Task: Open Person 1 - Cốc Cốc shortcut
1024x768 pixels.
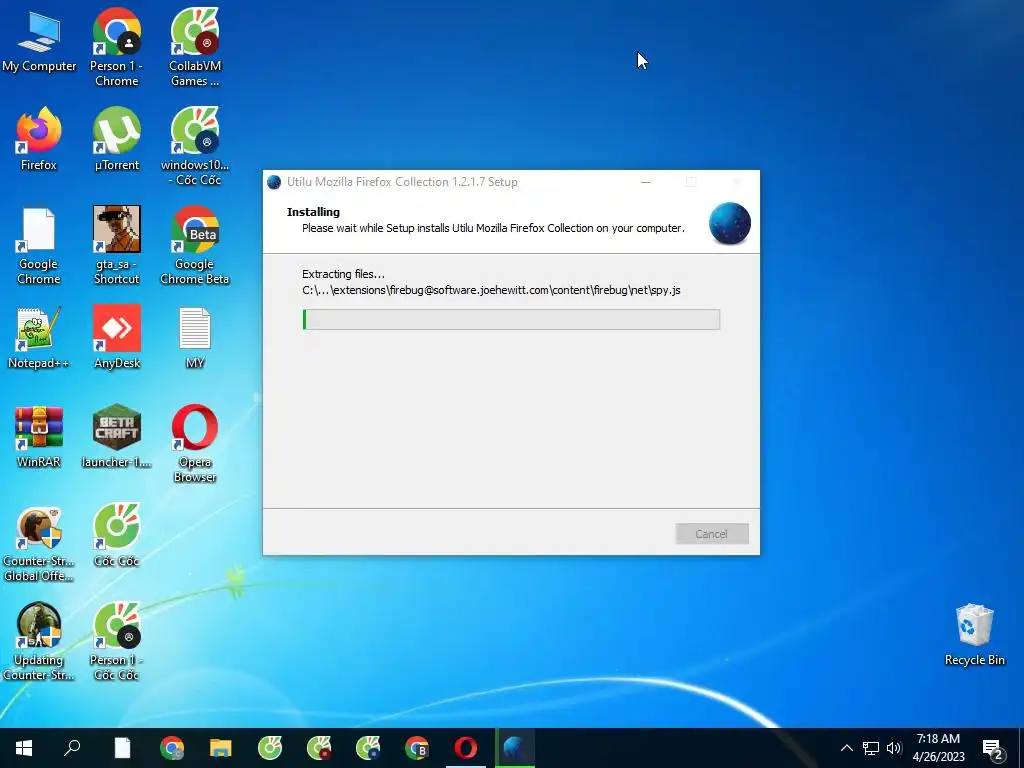Action: pyautogui.click(x=116, y=642)
